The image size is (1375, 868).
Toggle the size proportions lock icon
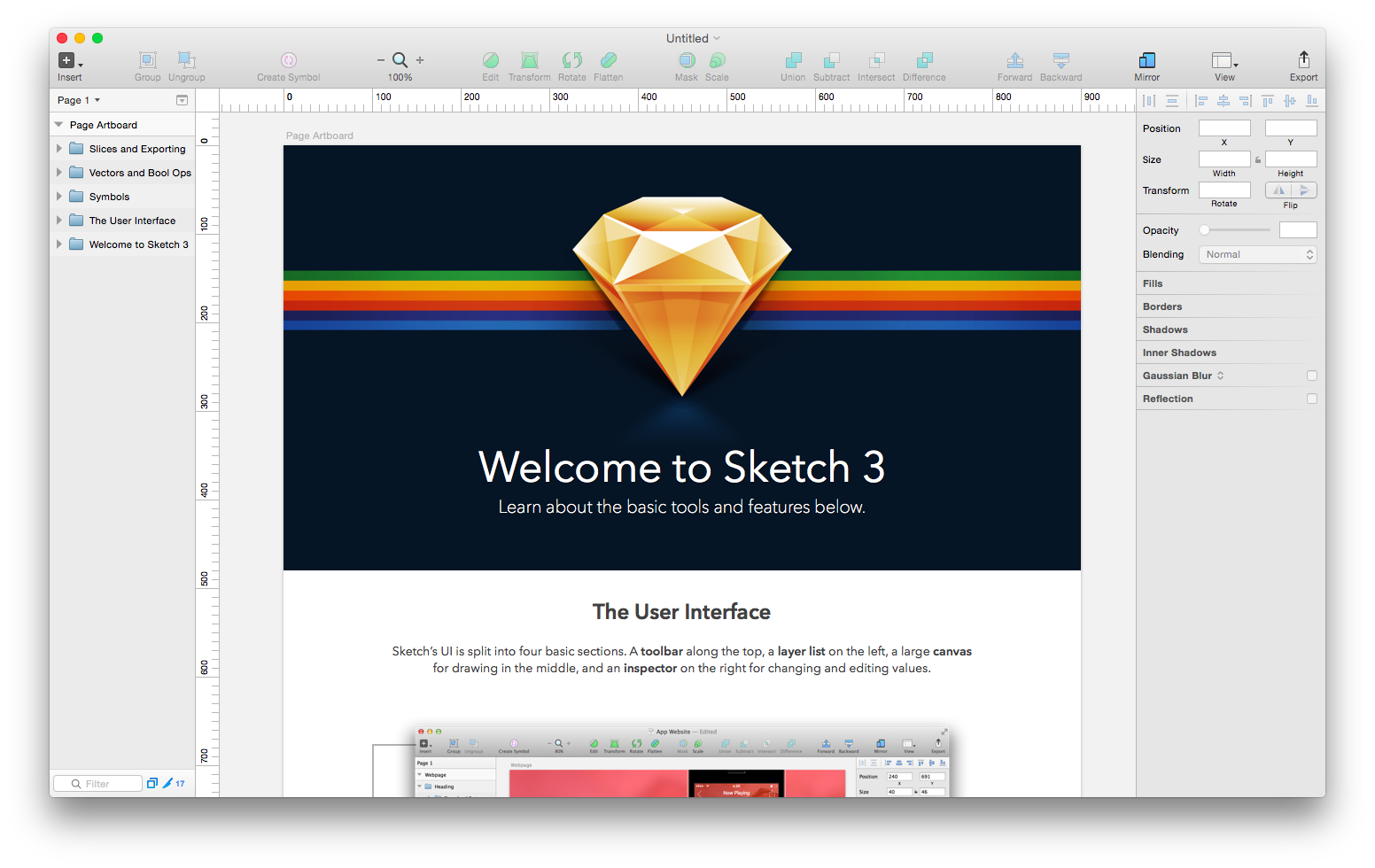[x=1258, y=160]
